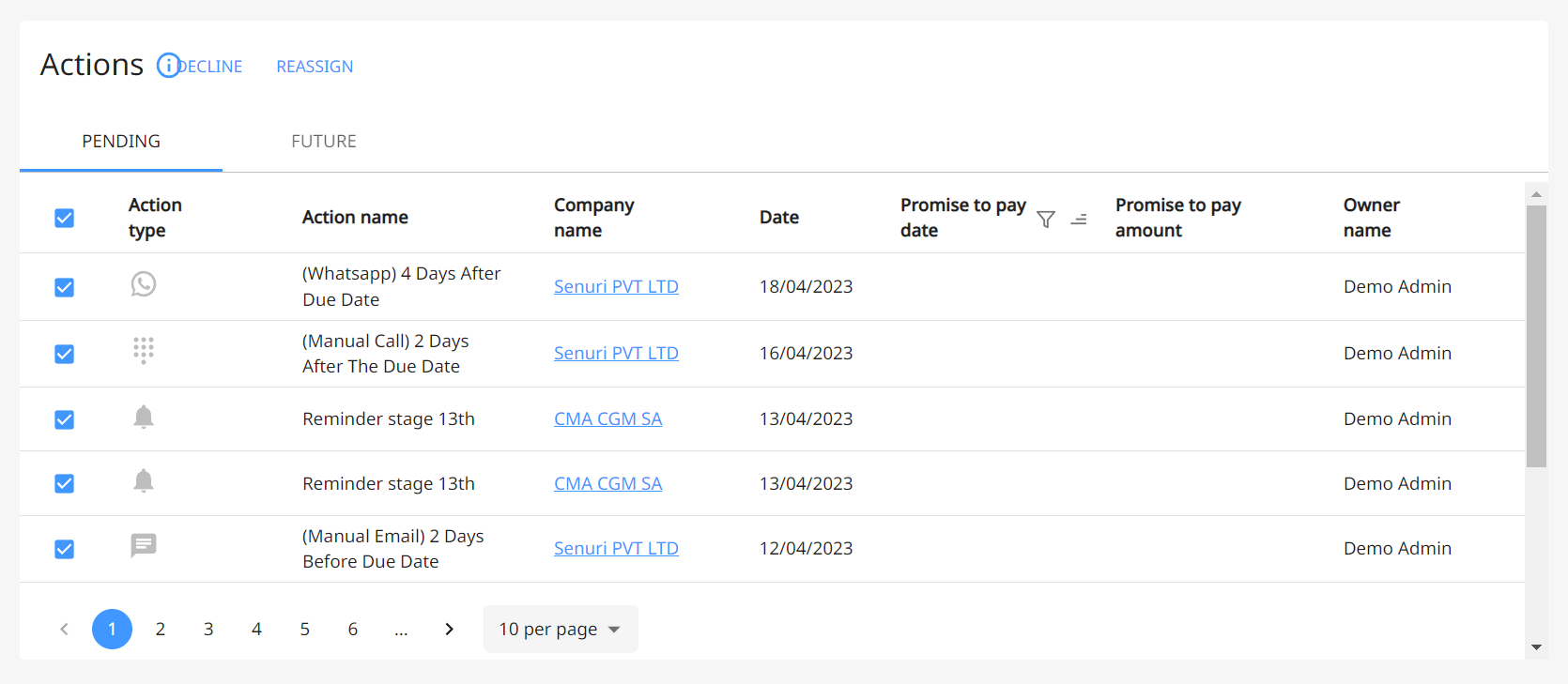Click the Whatsapp action type icon
The image size is (1568, 684).
pos(144,283)
